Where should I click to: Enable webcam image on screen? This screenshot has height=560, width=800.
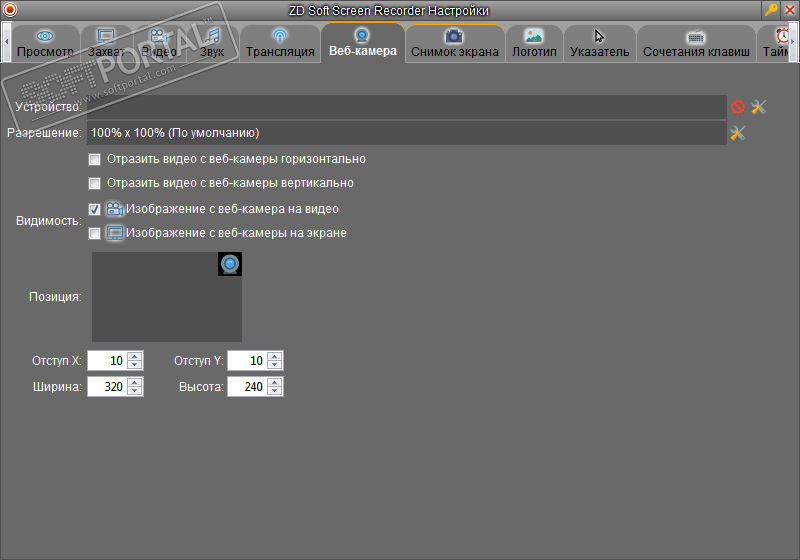click(x=94, y=233)
